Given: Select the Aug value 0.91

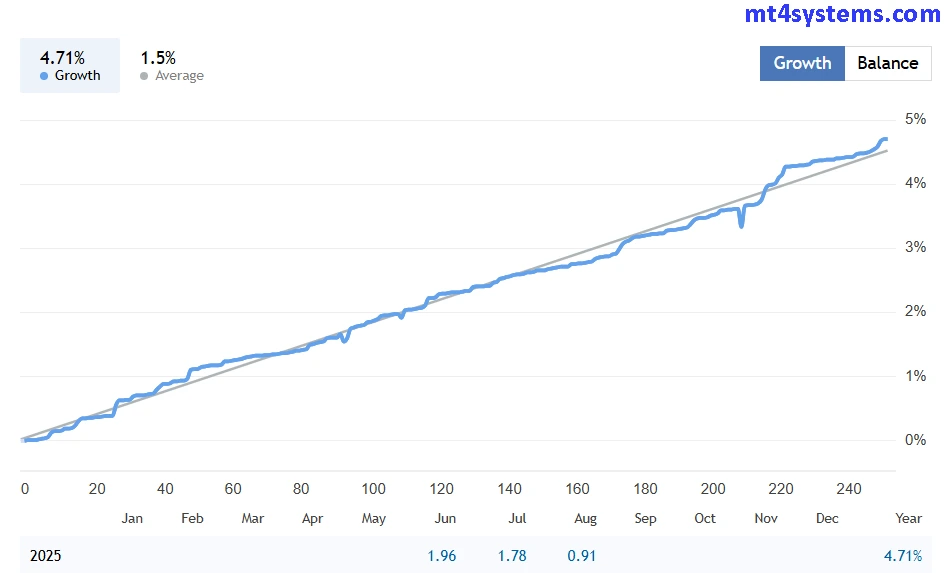Looking at the screenshot, I should click(580, 556).
